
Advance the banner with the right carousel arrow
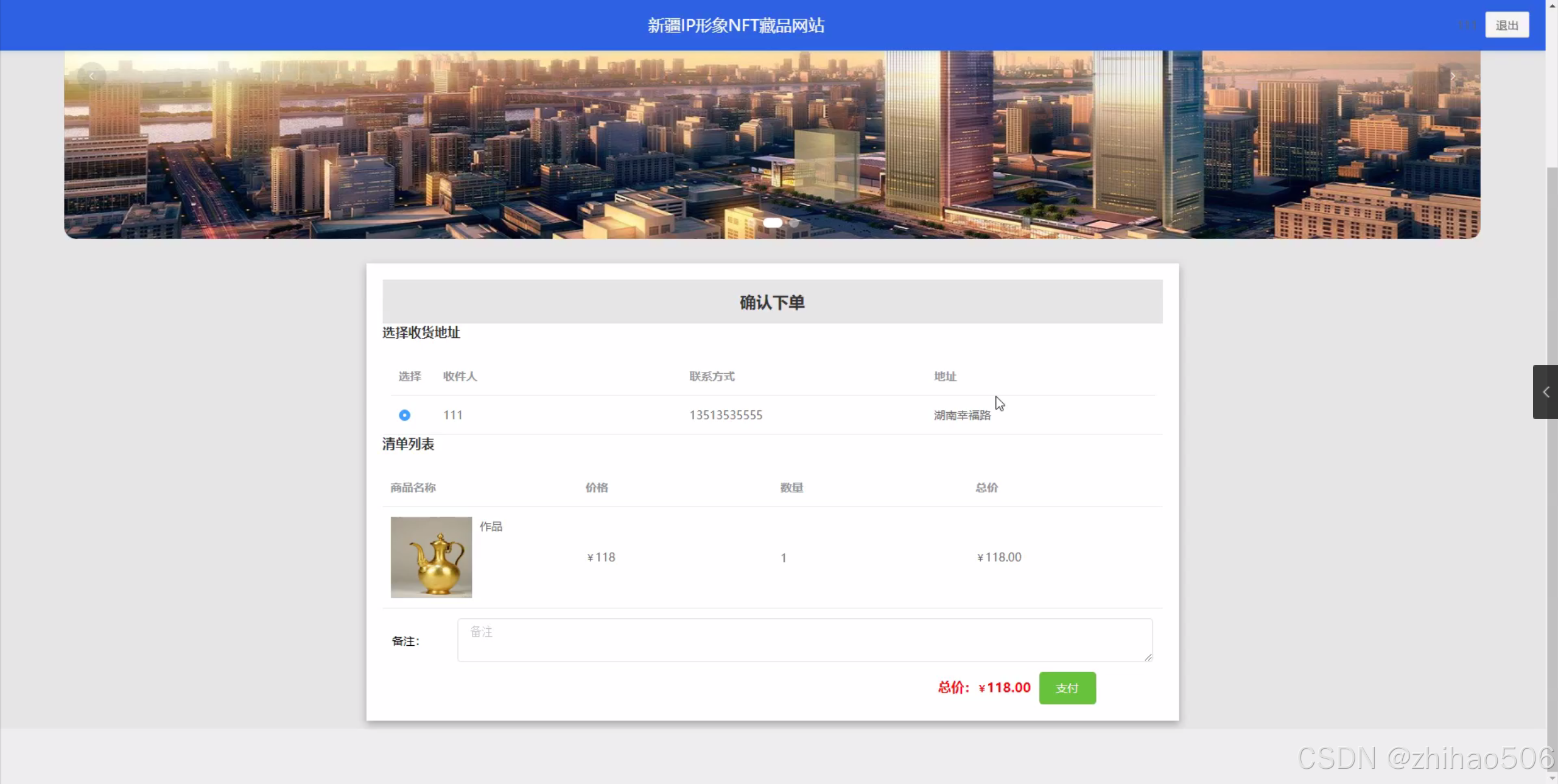(1453, 75)
